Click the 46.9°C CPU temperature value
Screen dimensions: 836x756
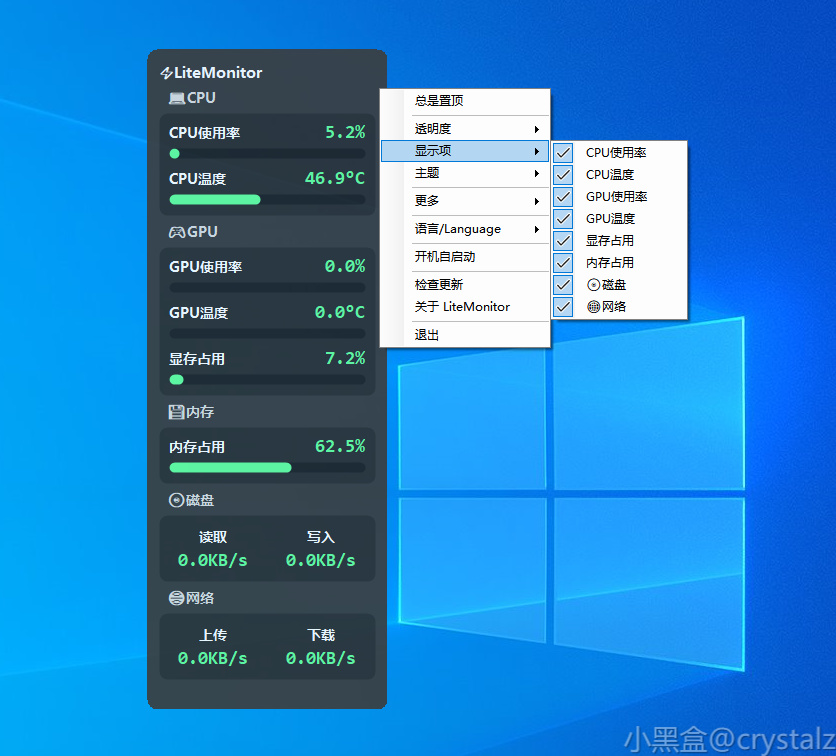335,178
